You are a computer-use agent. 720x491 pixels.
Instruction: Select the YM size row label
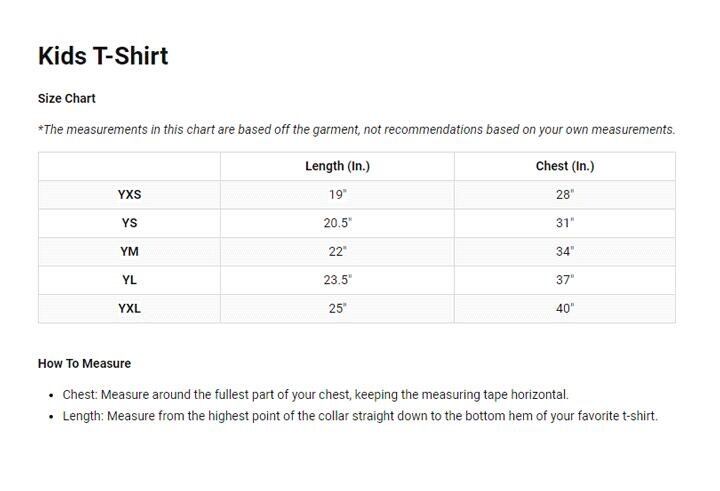[129, 252]
